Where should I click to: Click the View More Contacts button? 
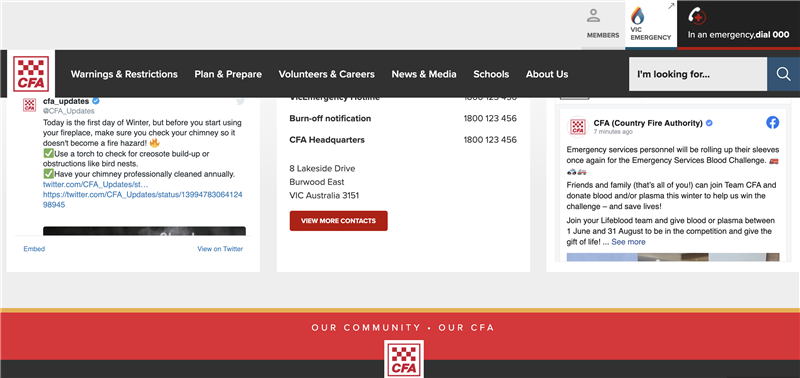338,221
